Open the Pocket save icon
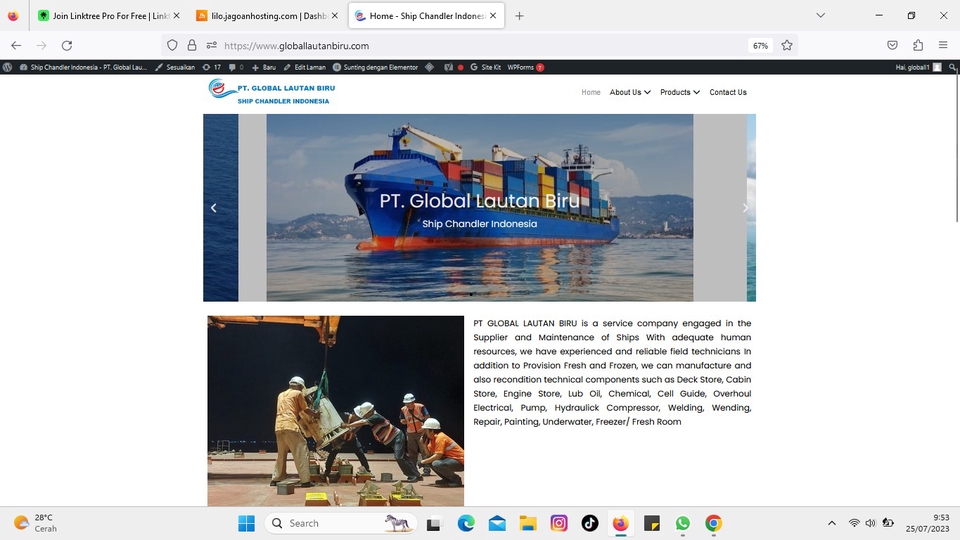 (x=892, y=45)
